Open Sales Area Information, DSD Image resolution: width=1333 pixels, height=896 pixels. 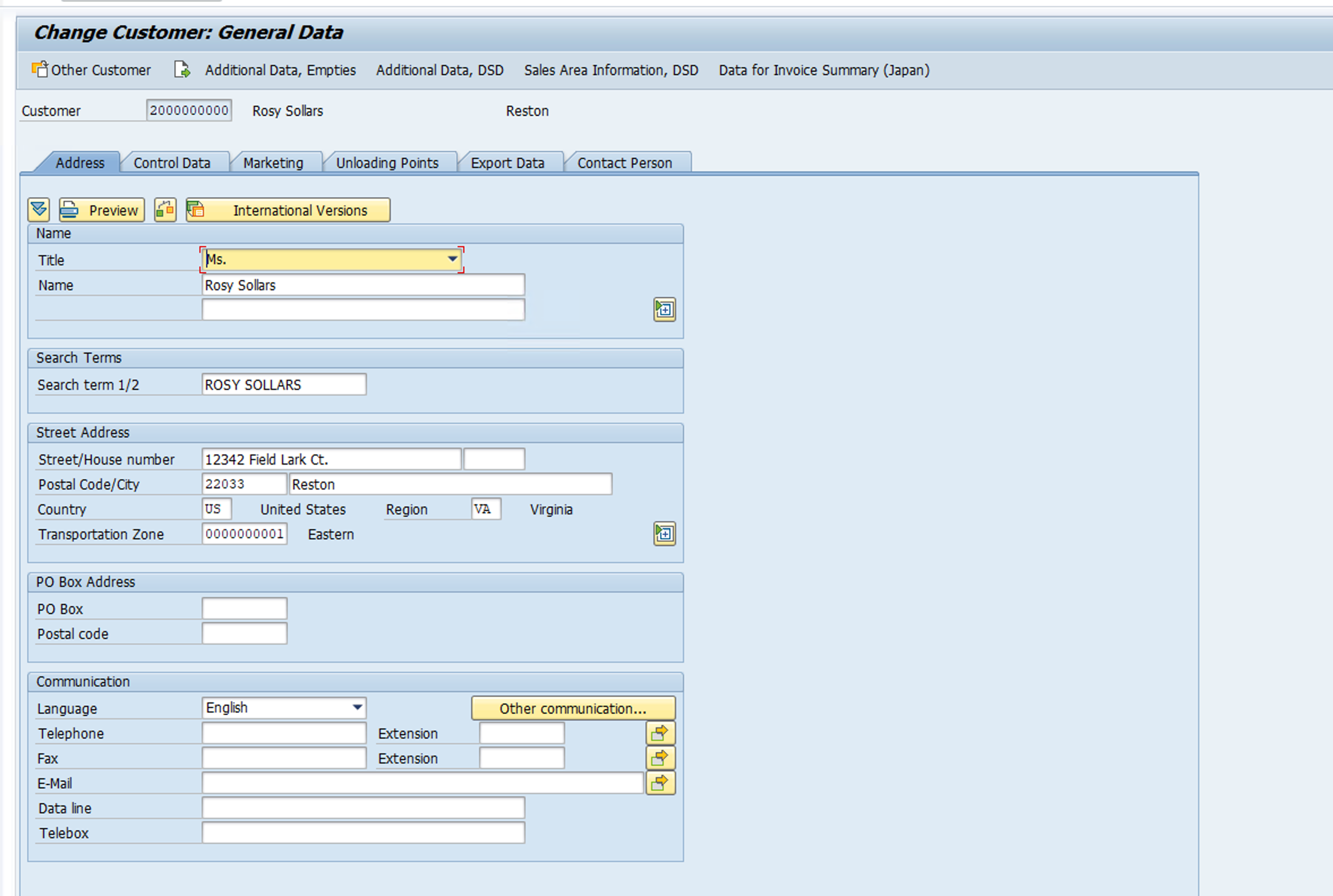[611, 70]
